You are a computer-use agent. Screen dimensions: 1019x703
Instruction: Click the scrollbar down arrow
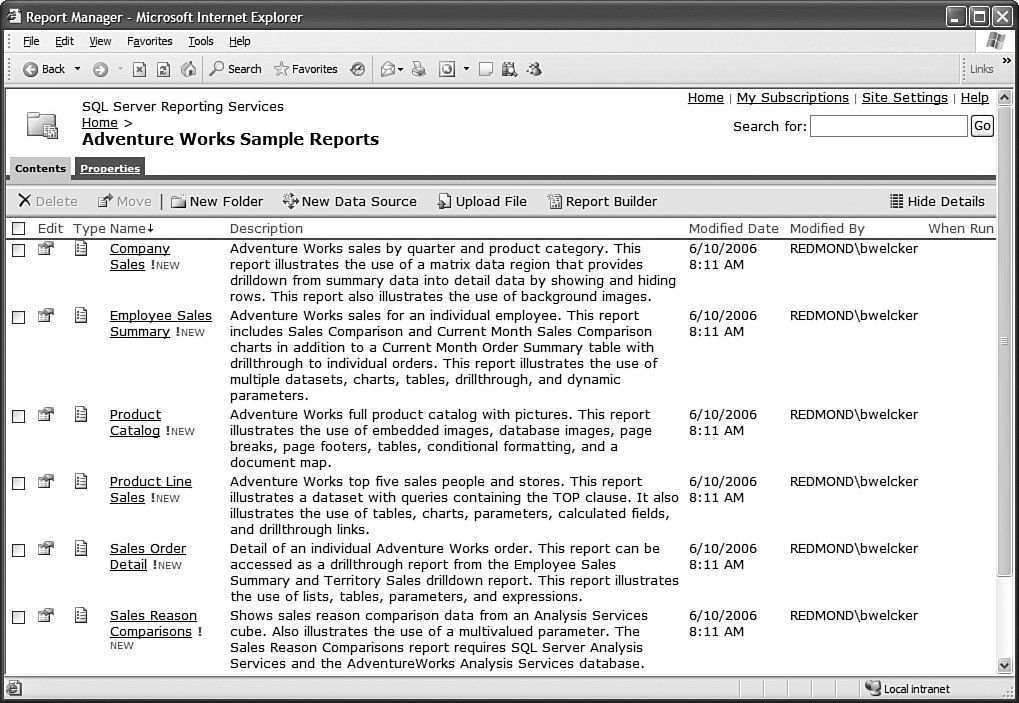pyautogui.click(x=1005, y=665)
